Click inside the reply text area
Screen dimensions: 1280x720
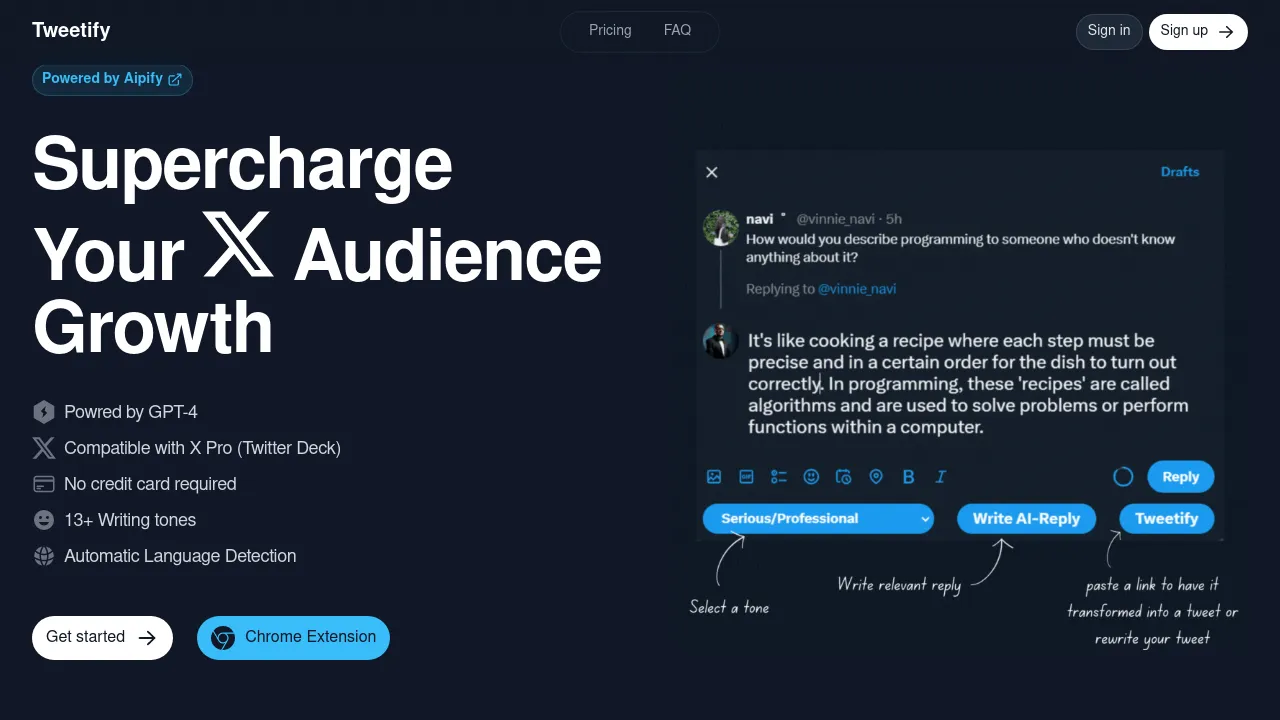[968, 384]
